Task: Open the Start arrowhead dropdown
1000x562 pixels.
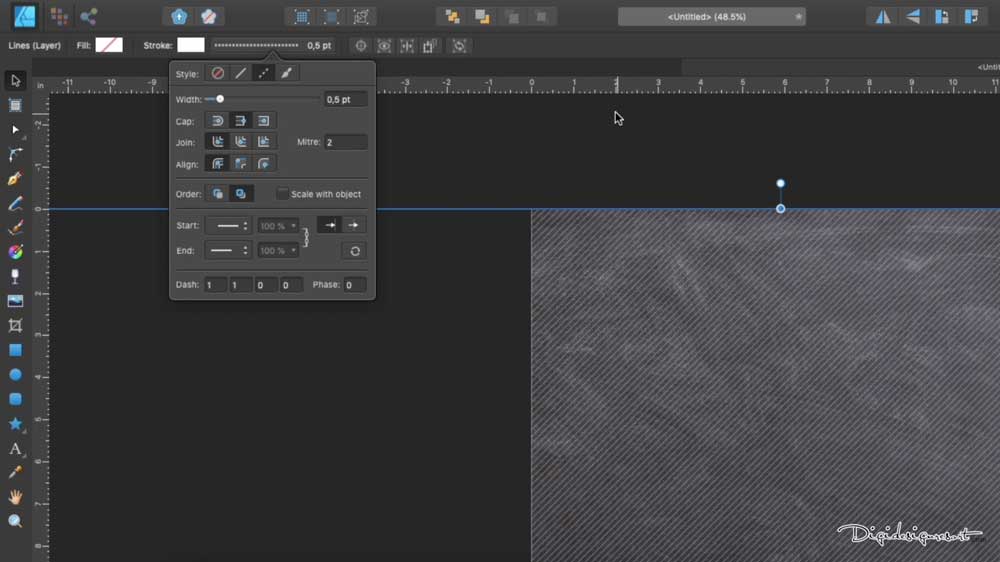Action: click(x=229, y=226)
